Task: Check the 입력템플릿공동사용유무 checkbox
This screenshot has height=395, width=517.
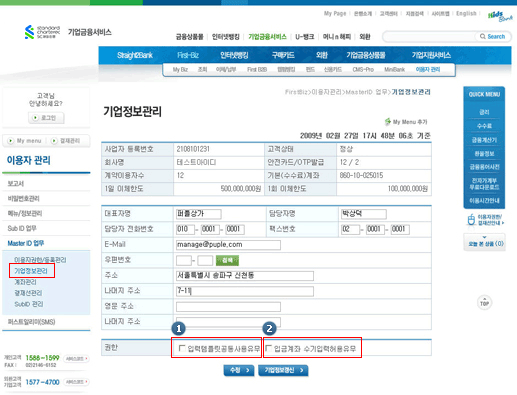Action: pyautogui.click(x=182, y=348)
